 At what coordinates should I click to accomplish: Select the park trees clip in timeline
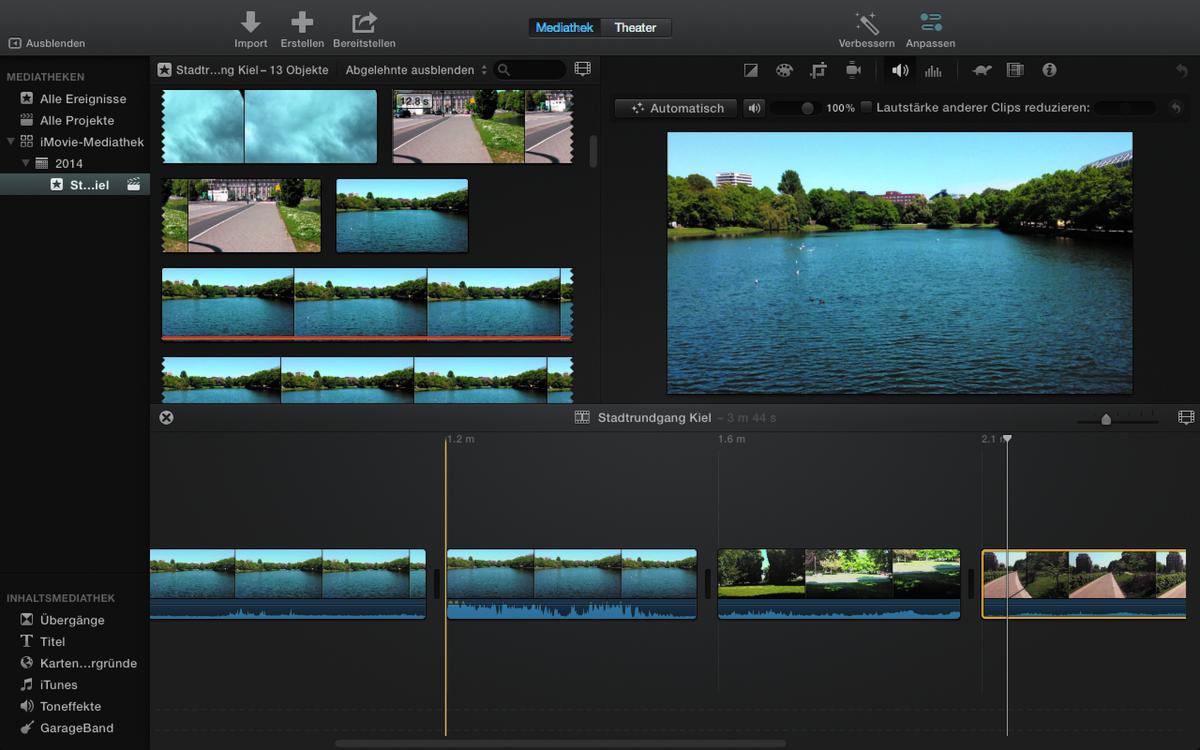click(x=839, y=584)
